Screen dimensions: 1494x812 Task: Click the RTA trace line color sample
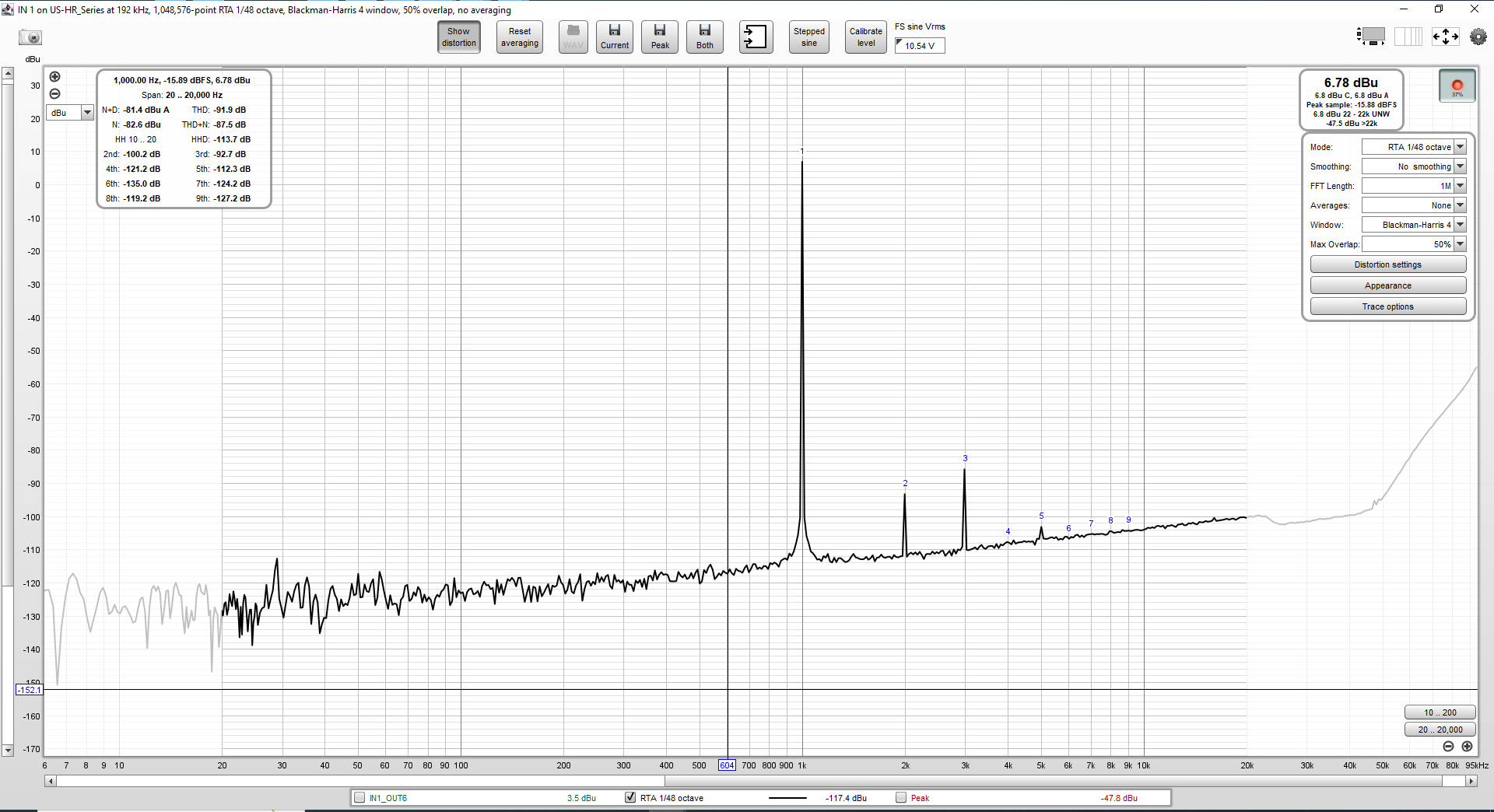pyautogui.click(x=787, y=798)
